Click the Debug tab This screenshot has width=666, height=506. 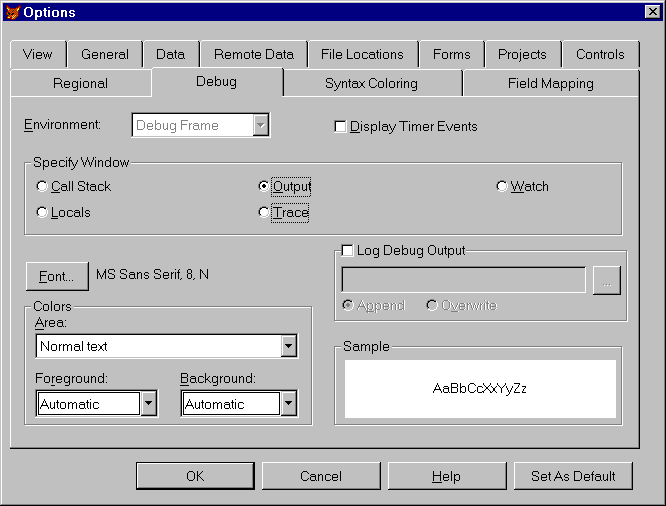217,82
